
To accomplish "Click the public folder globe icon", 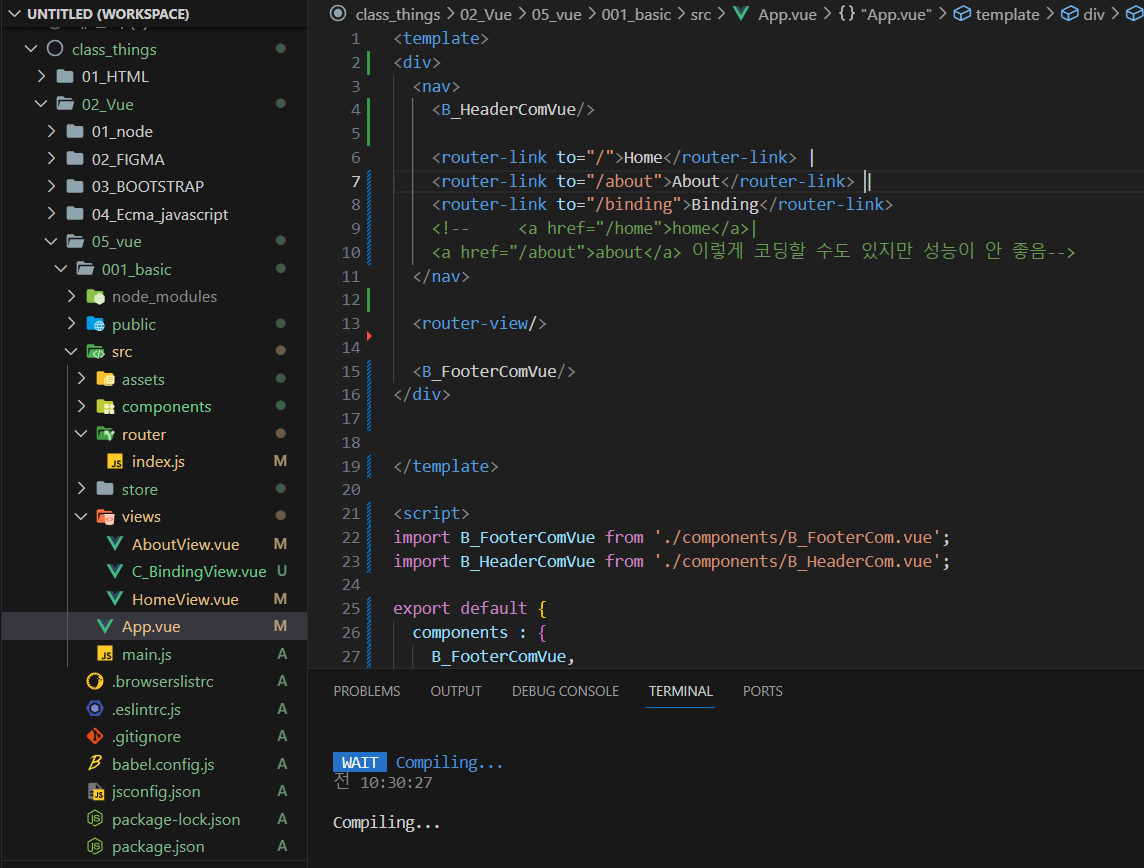I will (x=96, y=324).
